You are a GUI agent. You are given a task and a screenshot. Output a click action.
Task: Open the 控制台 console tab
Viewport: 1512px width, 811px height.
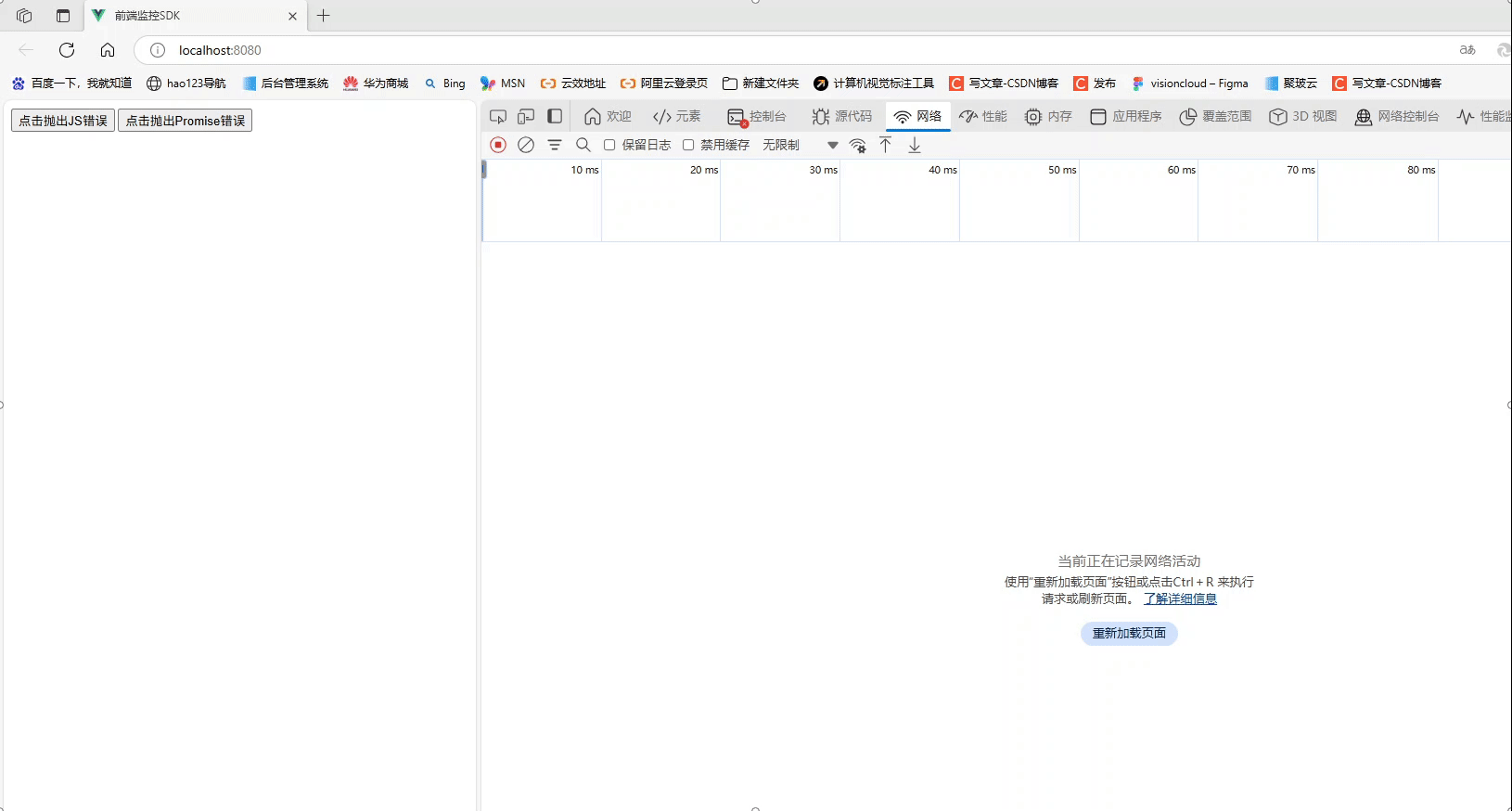click(757, 117)
